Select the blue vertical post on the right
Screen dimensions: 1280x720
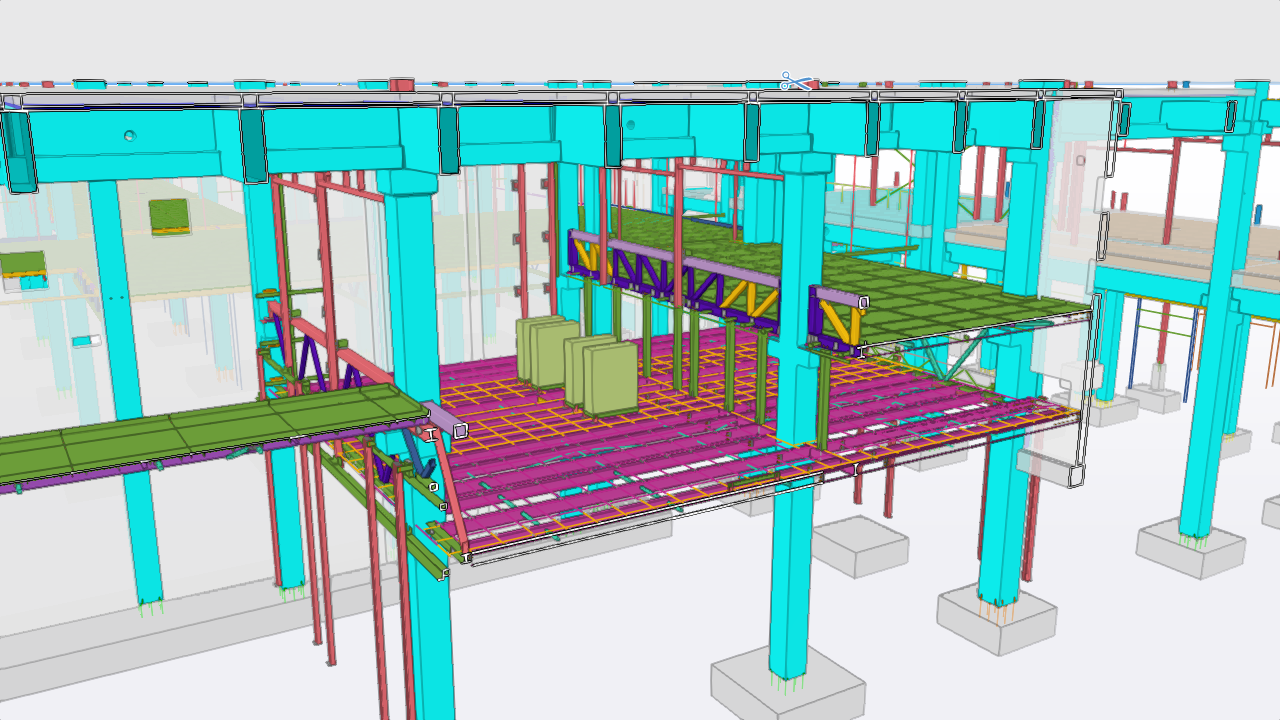[1136, 340]
